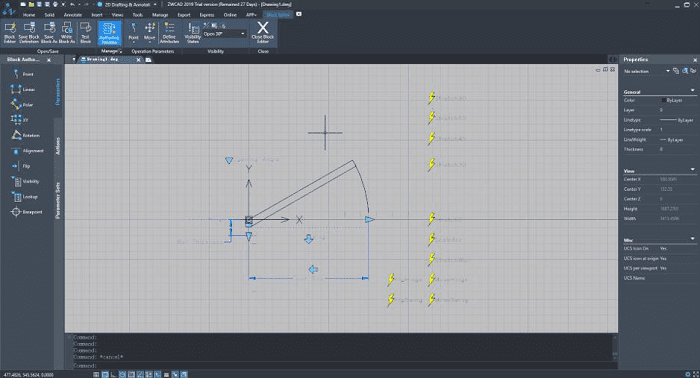Screen dimensions: 700x378
Task: Select Rotation parameter in authoring palette
Action: pyautogui.click(x=26, y=135)
